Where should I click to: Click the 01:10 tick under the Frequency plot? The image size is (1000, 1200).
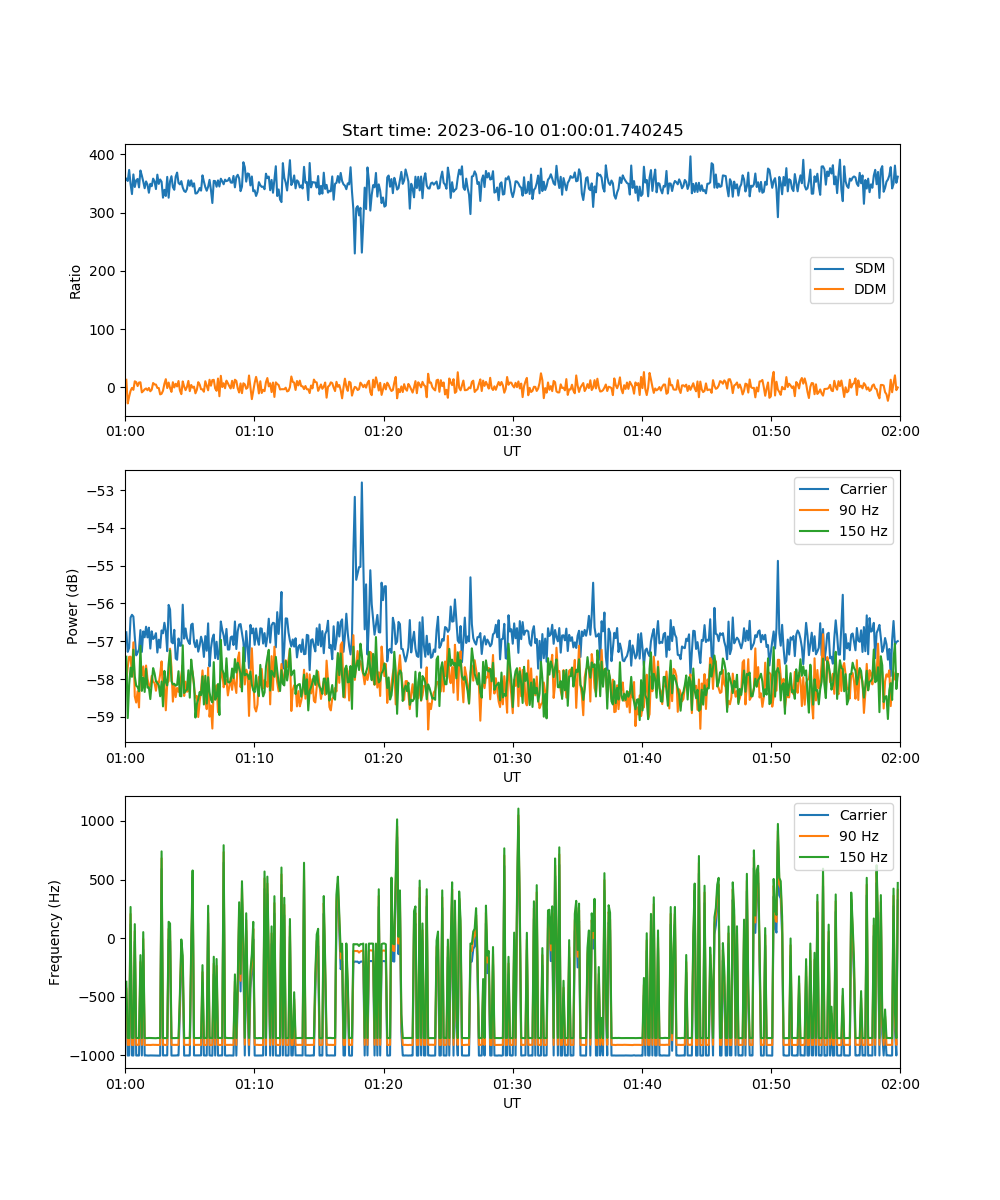254,1083
